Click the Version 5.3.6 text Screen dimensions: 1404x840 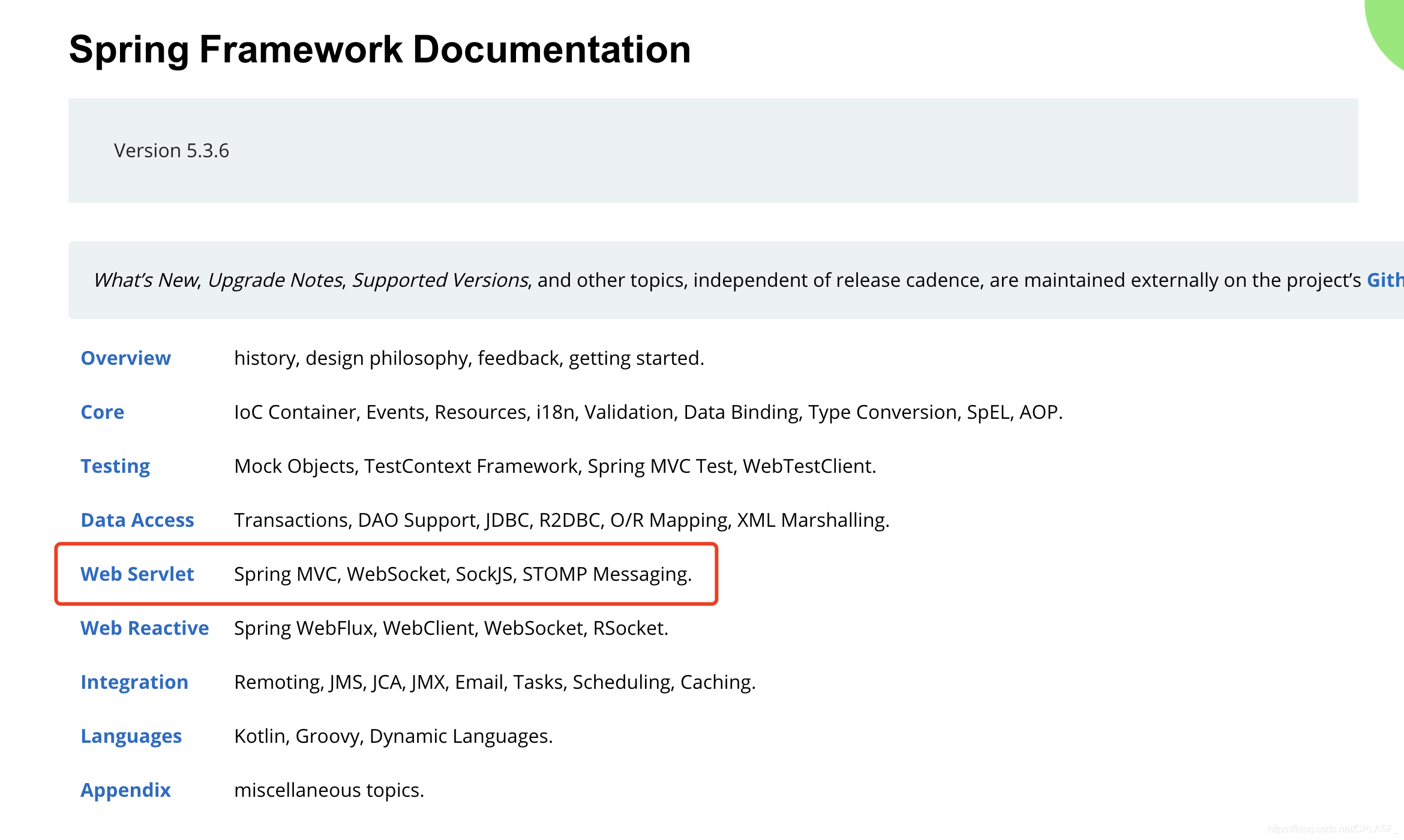coord(172,151)
